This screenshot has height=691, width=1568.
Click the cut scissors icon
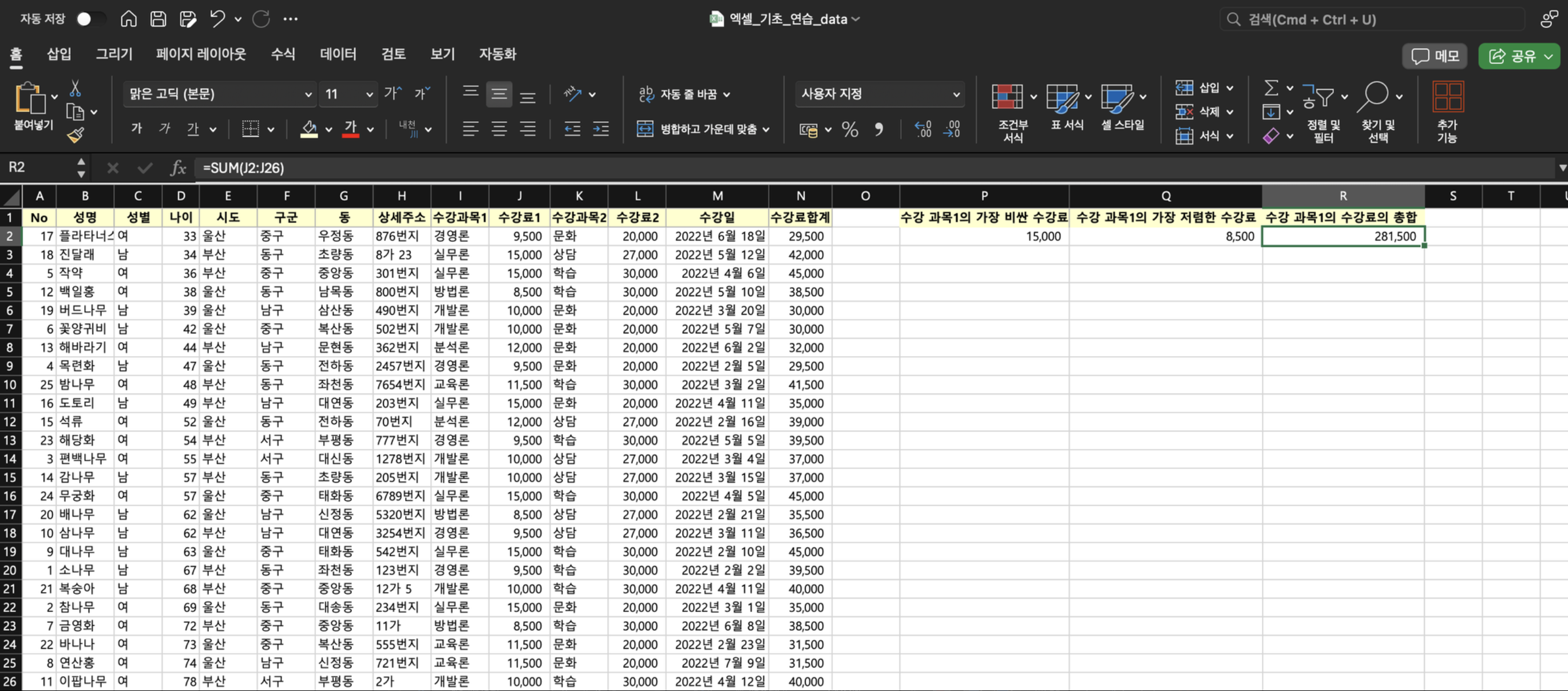tap(75, 89)
